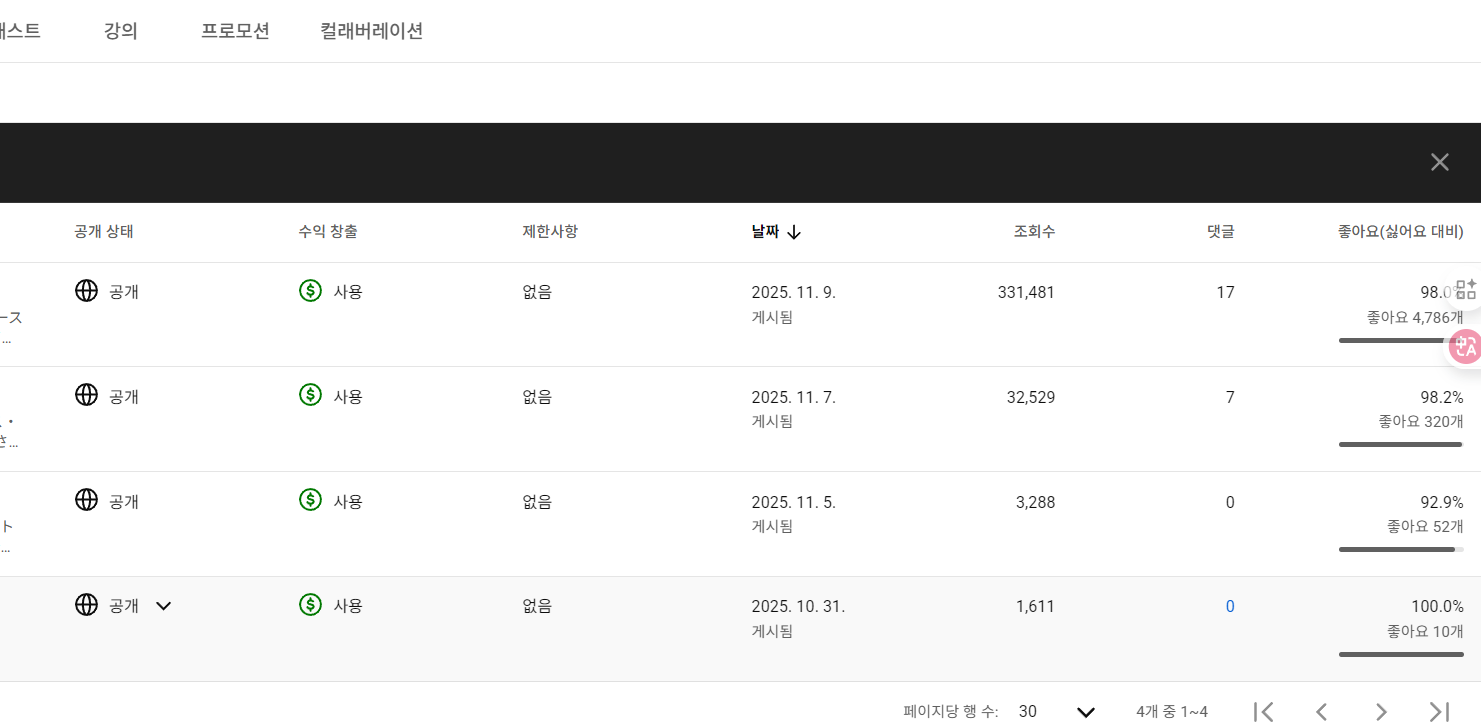Select the 컬래버레이션 tab
1481x722 pixels.
372,31
